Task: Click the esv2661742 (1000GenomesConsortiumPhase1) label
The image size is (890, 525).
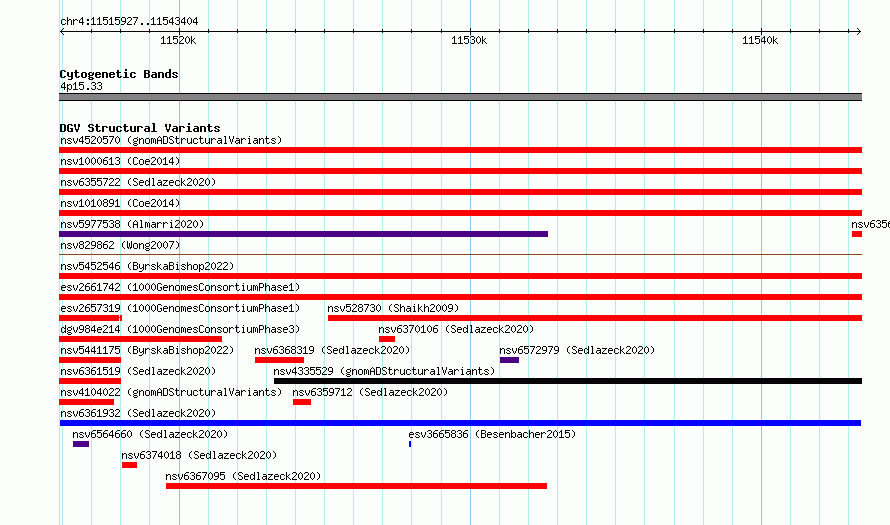Action: click(x=180, y=287)
